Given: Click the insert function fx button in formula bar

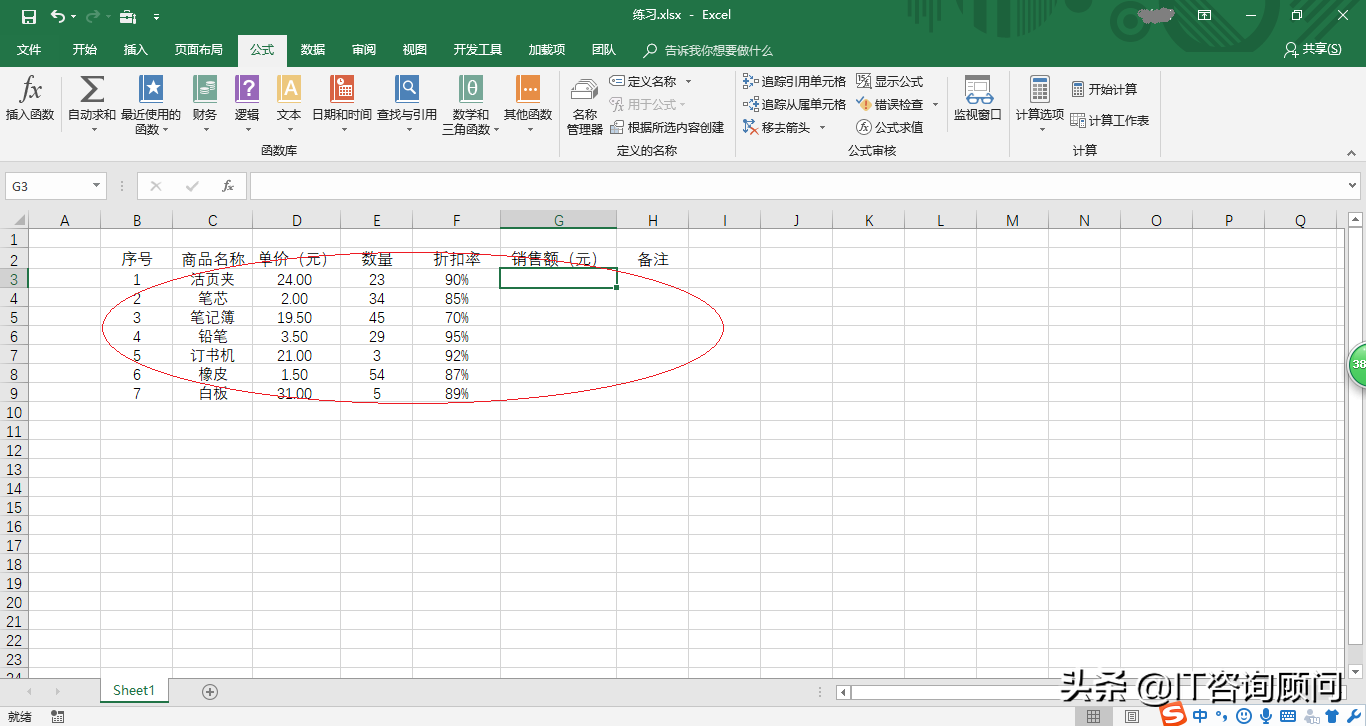Looking at the screenshot, I should [228, 186].
